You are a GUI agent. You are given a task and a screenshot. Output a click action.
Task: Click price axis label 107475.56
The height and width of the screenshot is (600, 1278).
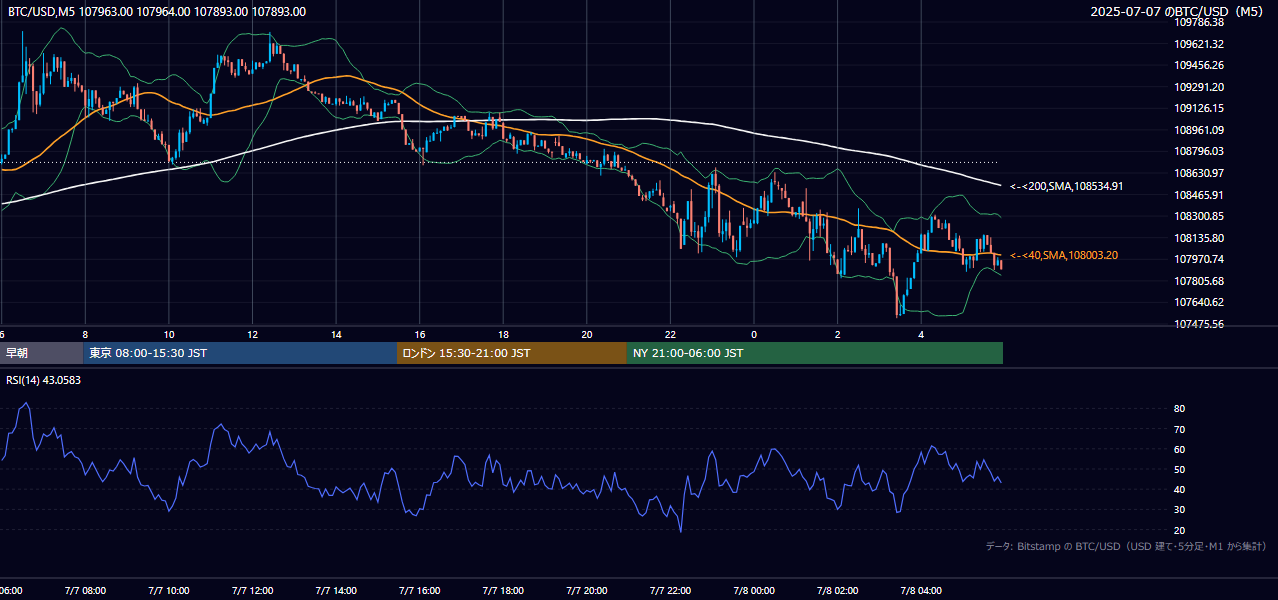click(1199, 324)
